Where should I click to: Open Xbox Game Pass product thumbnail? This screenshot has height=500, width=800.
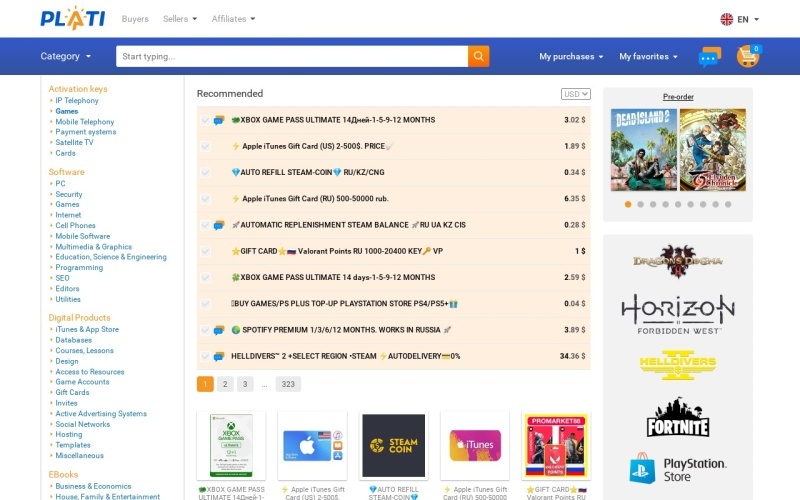(231, 445)
